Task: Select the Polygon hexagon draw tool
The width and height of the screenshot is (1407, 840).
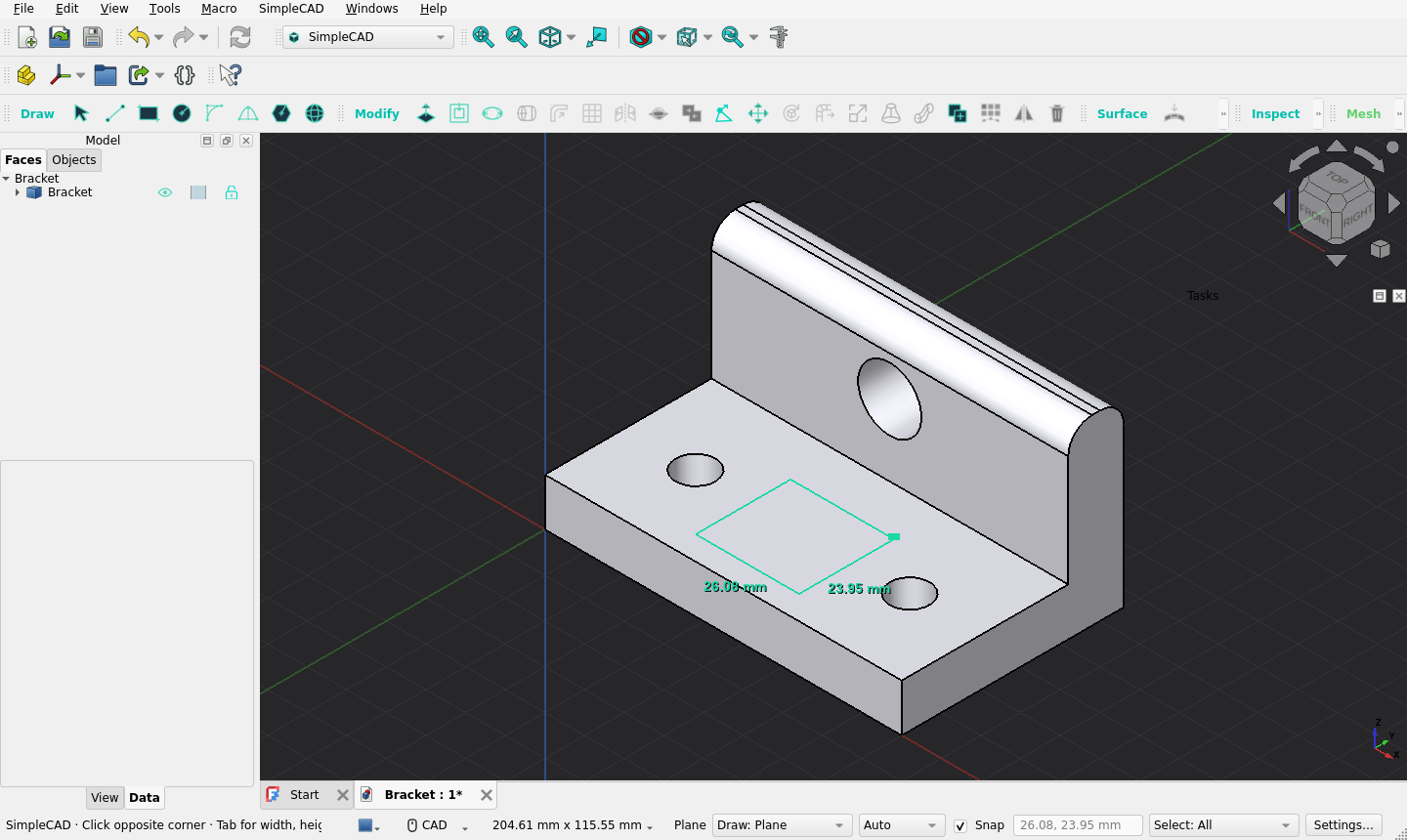Action: pos(281,113)
